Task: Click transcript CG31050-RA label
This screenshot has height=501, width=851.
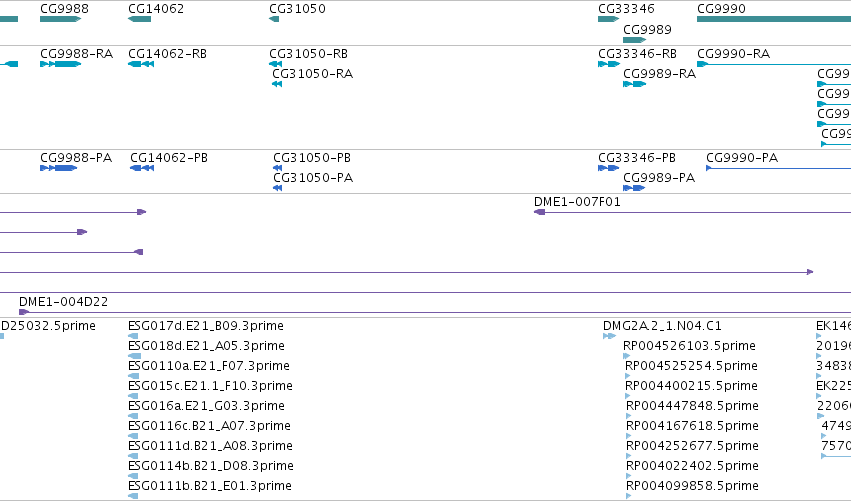Action: 313,74
